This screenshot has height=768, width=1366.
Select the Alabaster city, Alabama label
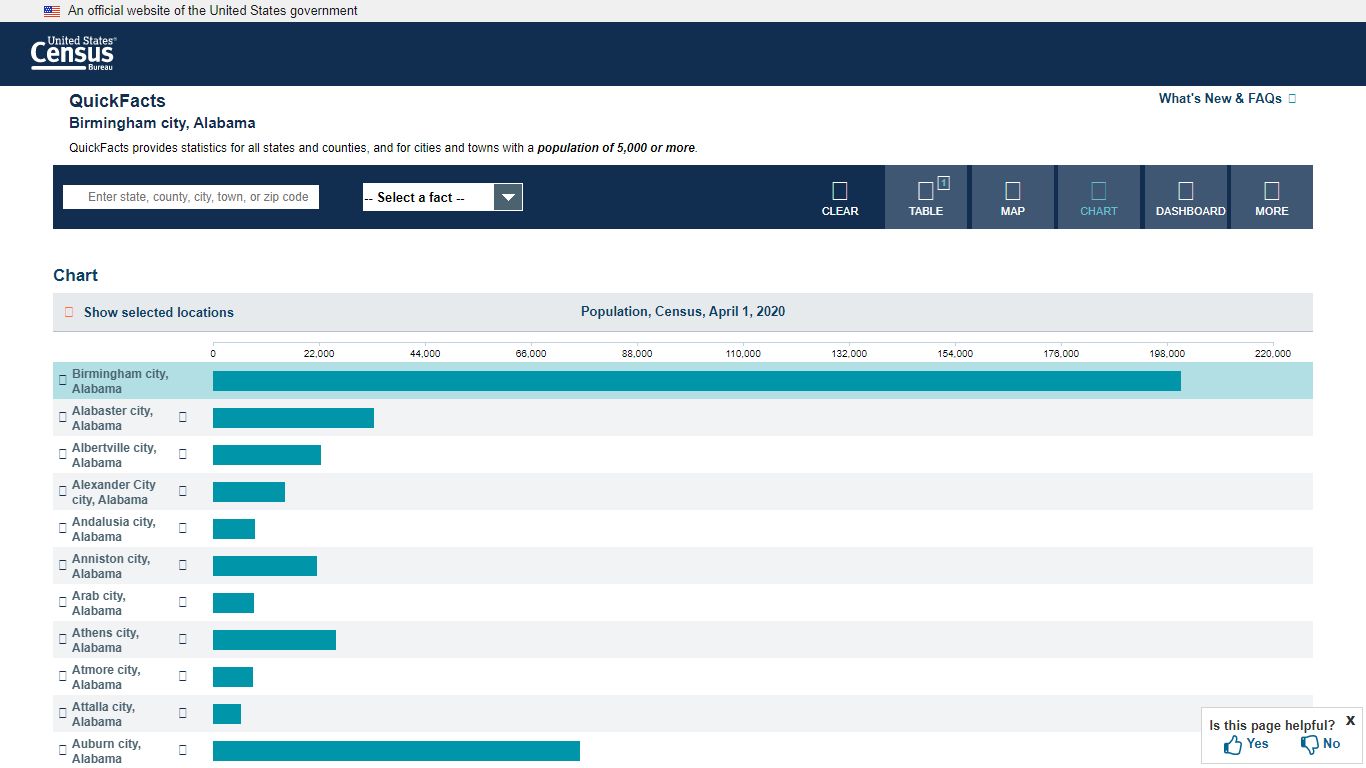click(112, 418)
